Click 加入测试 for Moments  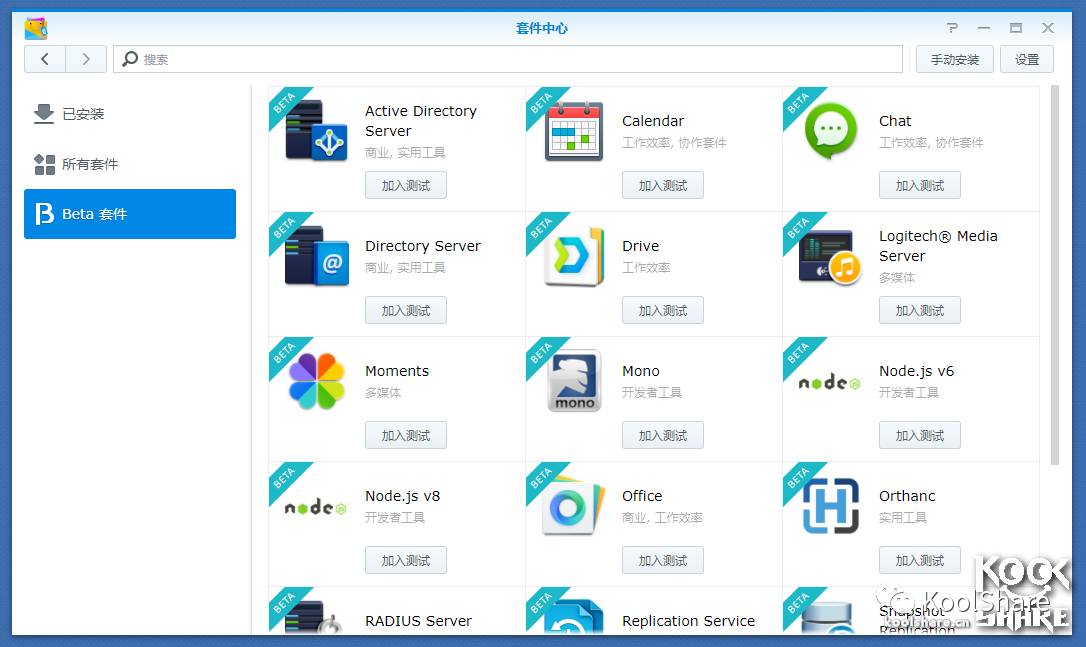click(406, 435)
